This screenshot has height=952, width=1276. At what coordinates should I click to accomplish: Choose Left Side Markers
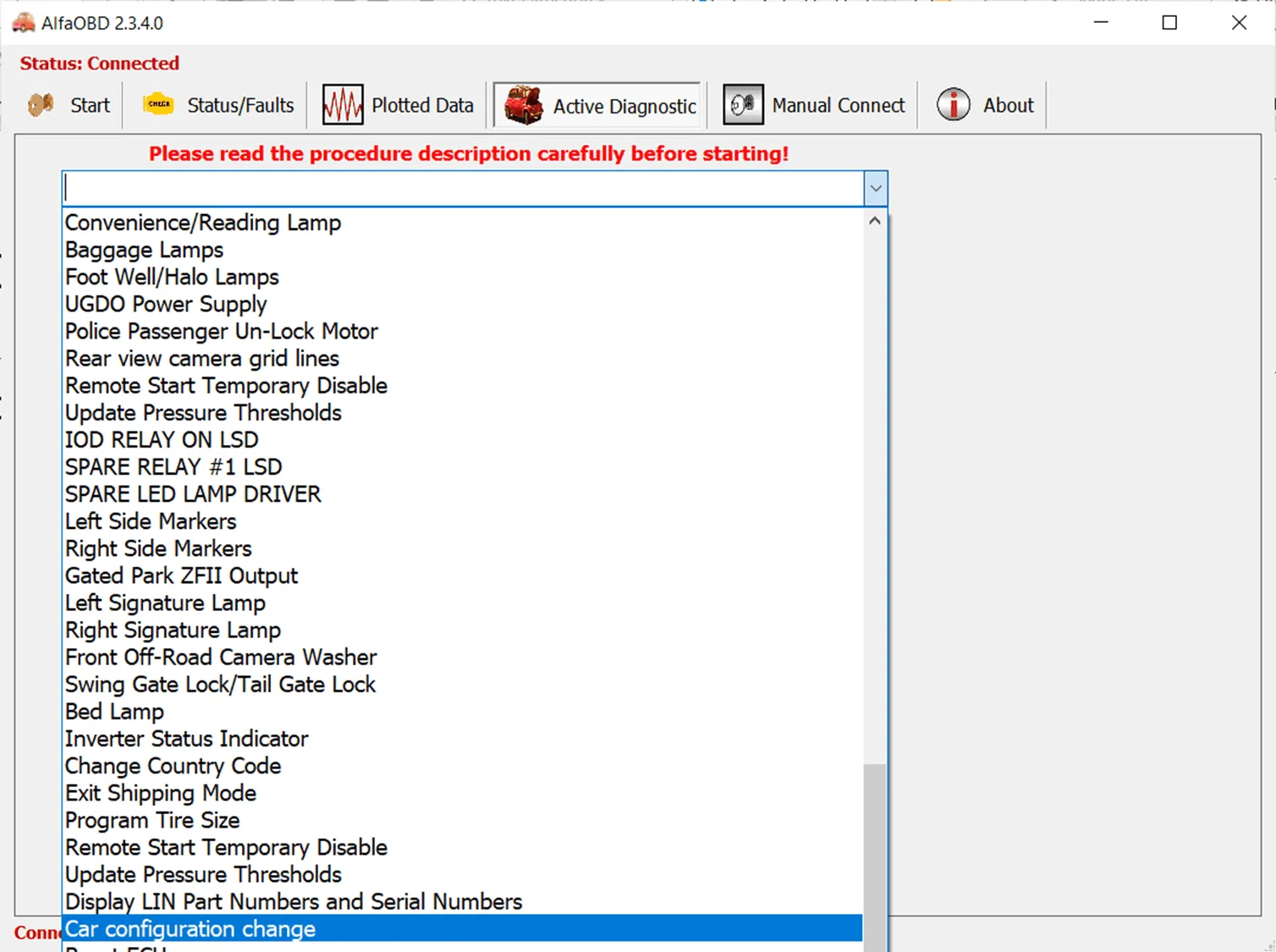[462, 520]
